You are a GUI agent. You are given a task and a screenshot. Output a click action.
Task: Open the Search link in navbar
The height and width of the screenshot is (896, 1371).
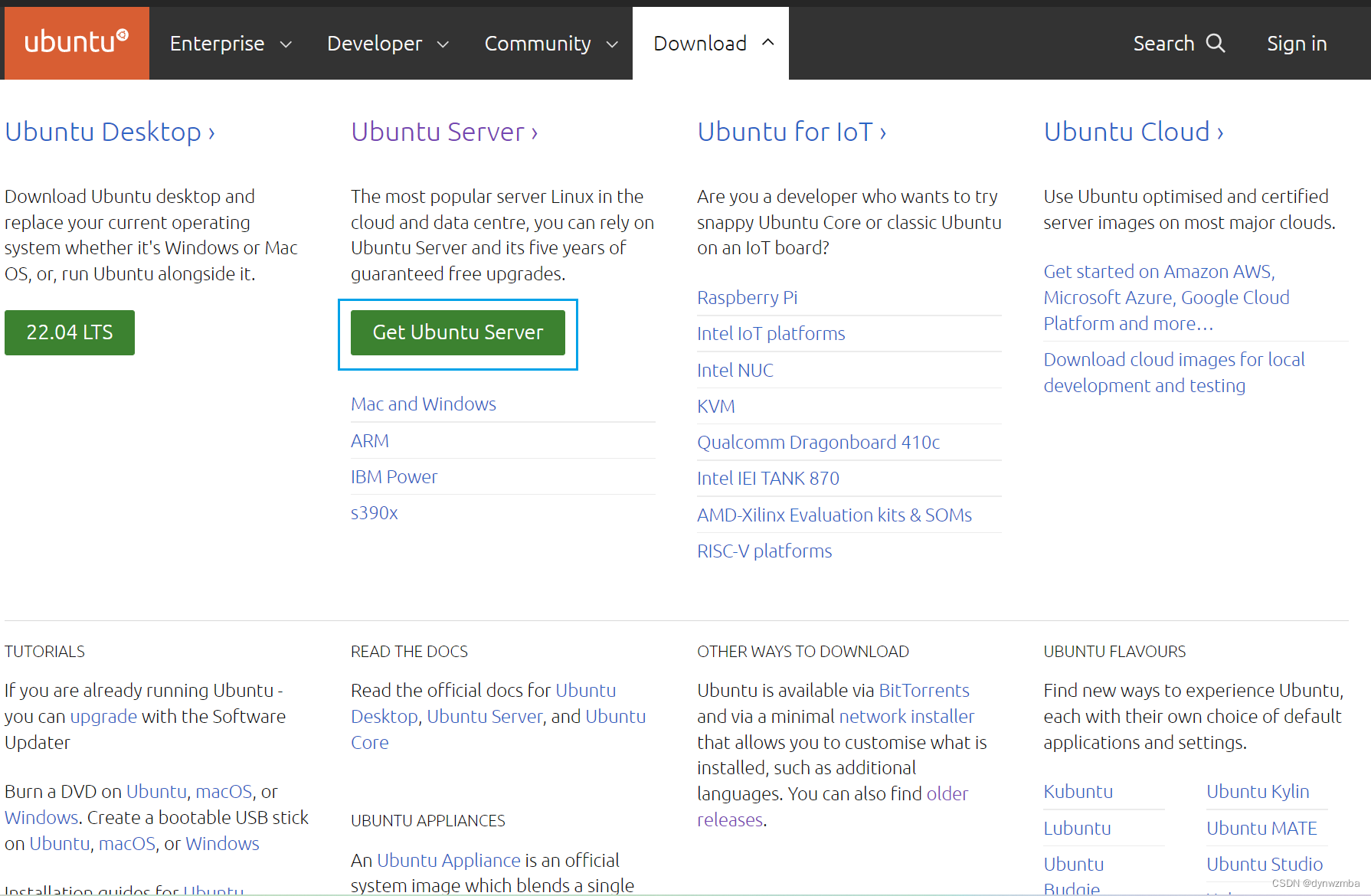pyautogui.click(x=1179, y=44)
